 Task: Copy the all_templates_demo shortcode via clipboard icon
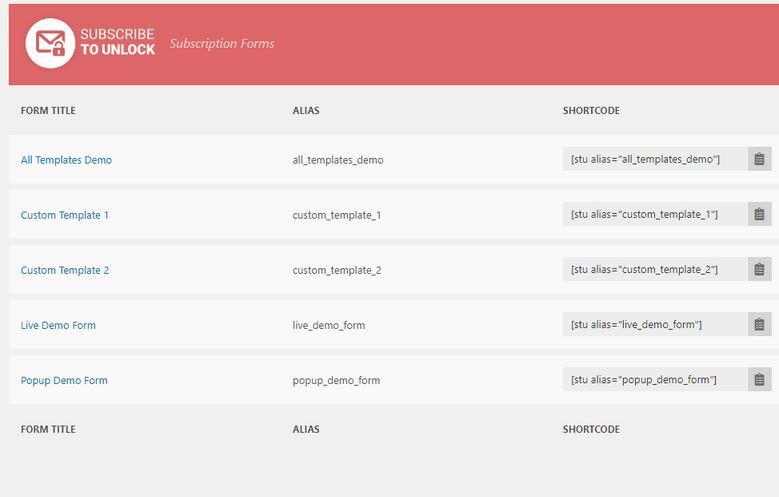click(760, 159)
